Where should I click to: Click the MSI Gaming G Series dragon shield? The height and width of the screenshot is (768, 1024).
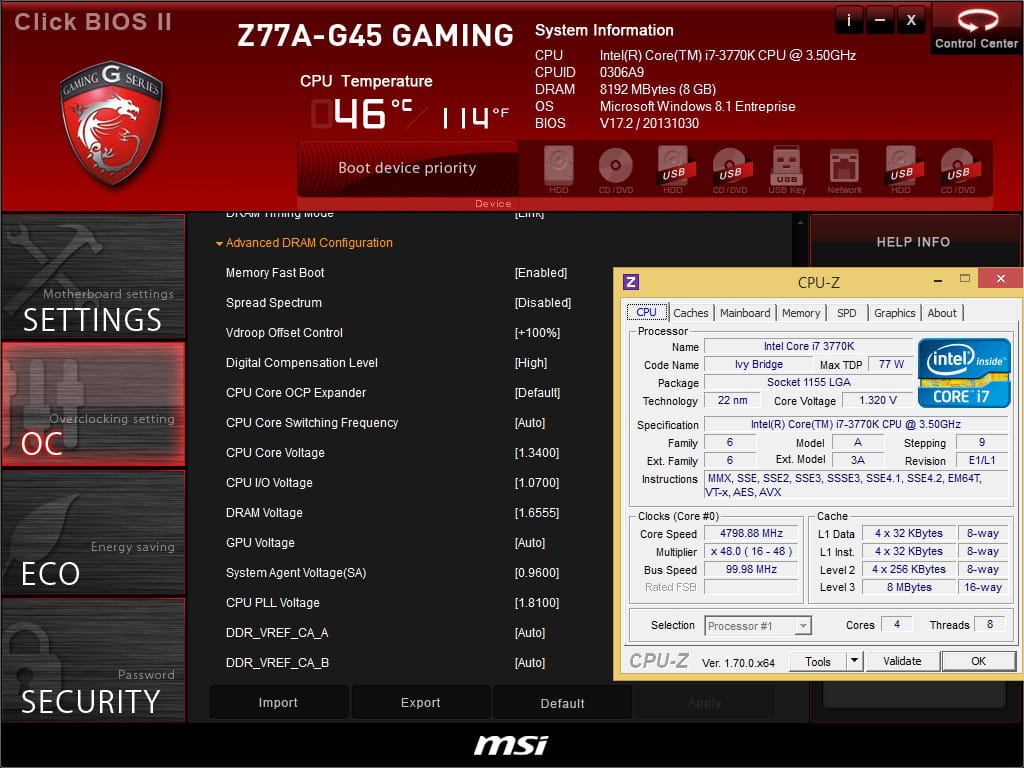click(x=111, y=124)
